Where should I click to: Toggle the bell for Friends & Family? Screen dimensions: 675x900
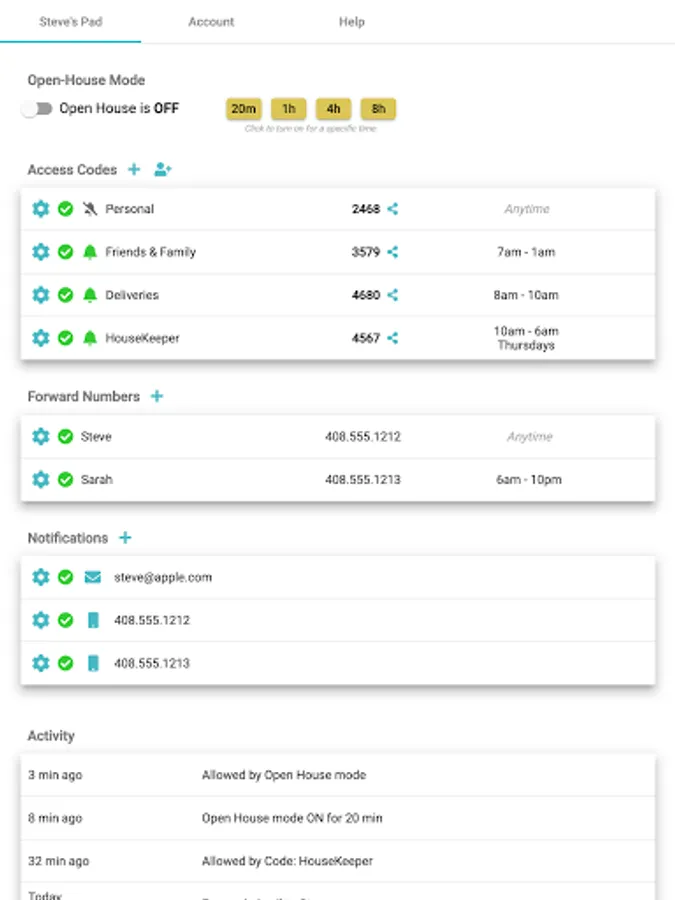pos(90,252)
